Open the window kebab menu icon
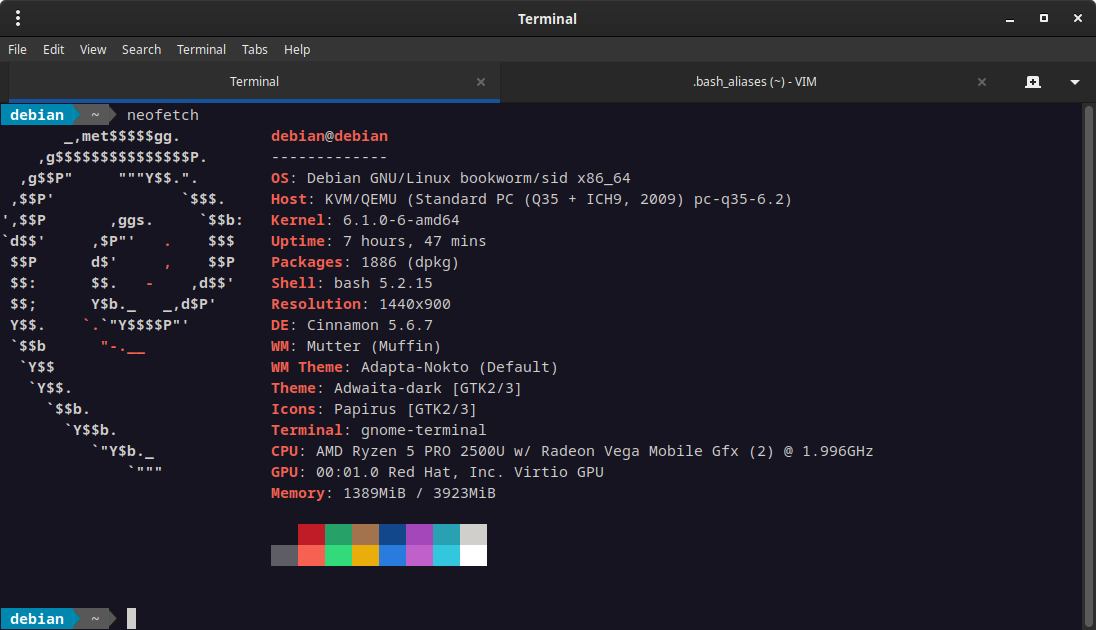Viewport: 1096px width, 630px height. (x=18, y=18)
